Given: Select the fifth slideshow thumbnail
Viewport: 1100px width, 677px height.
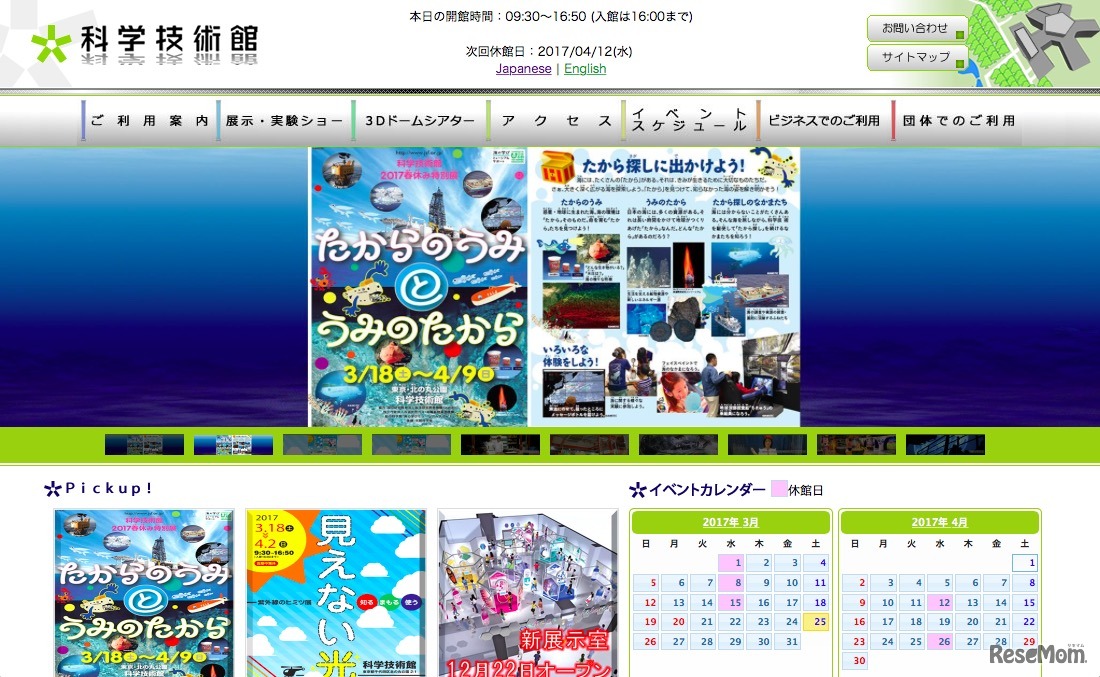Looking at the screenshot, I should 500,445.
